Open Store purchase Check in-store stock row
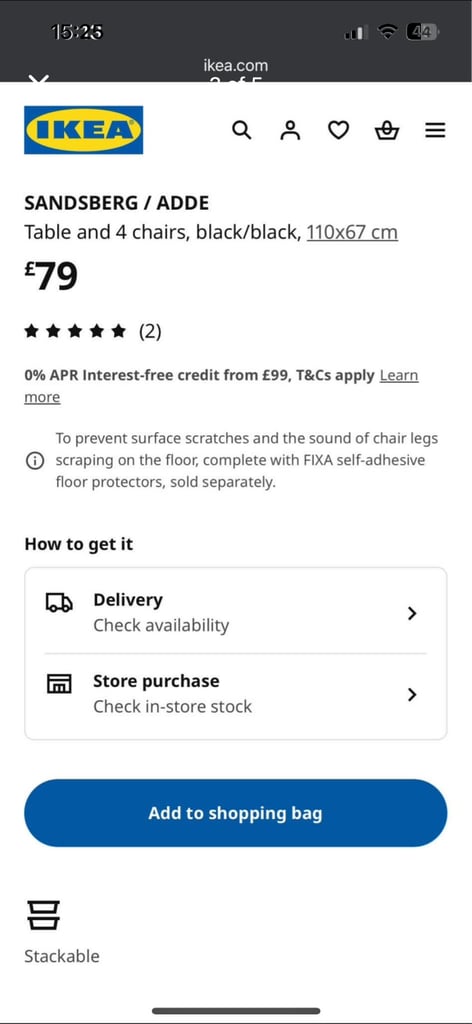472x1024 pixels. (236, 695)
